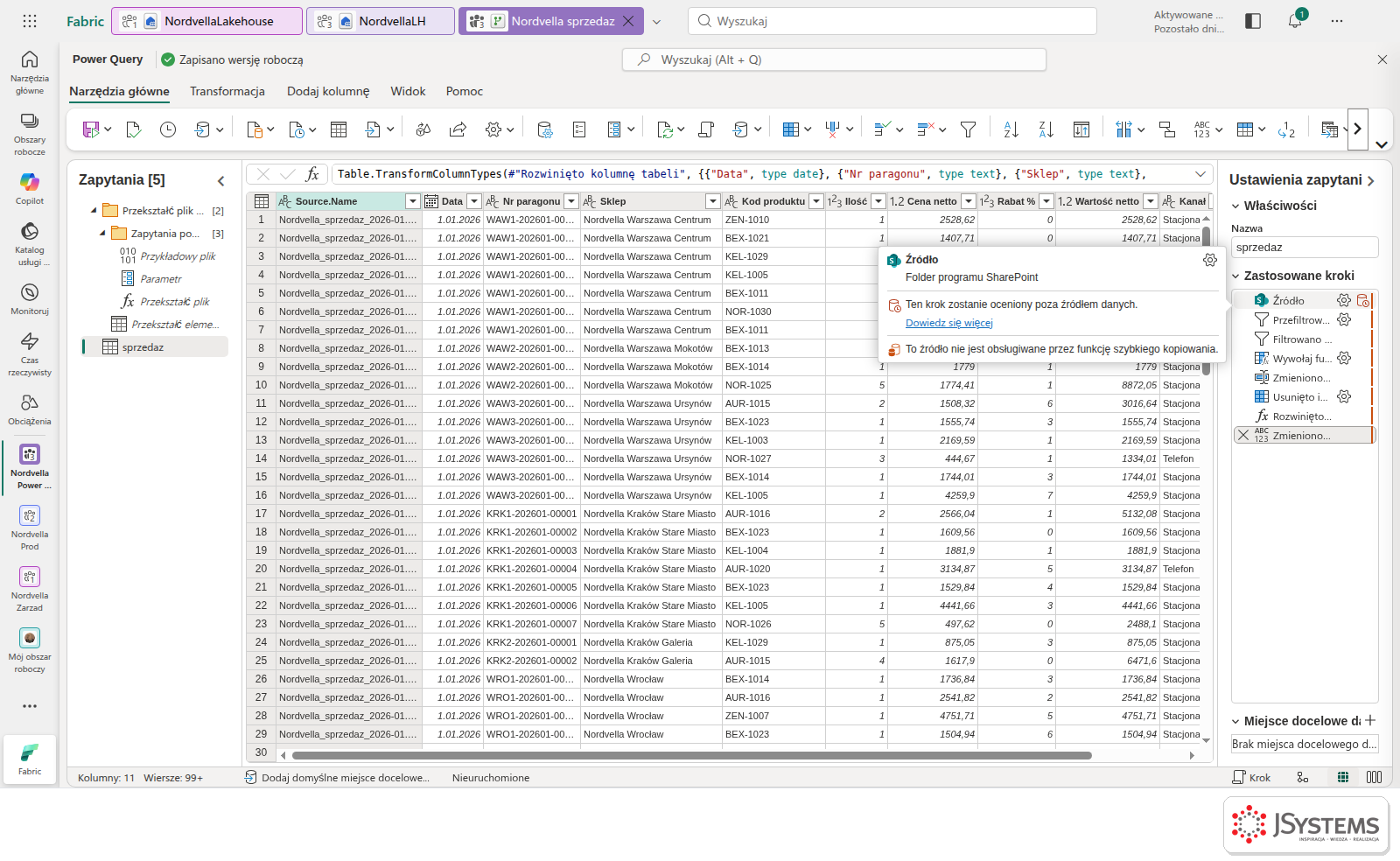Open the Fabric tabs overflow chevron
The width and height of the screenshot is (1400, 861).
coord(657,21)
